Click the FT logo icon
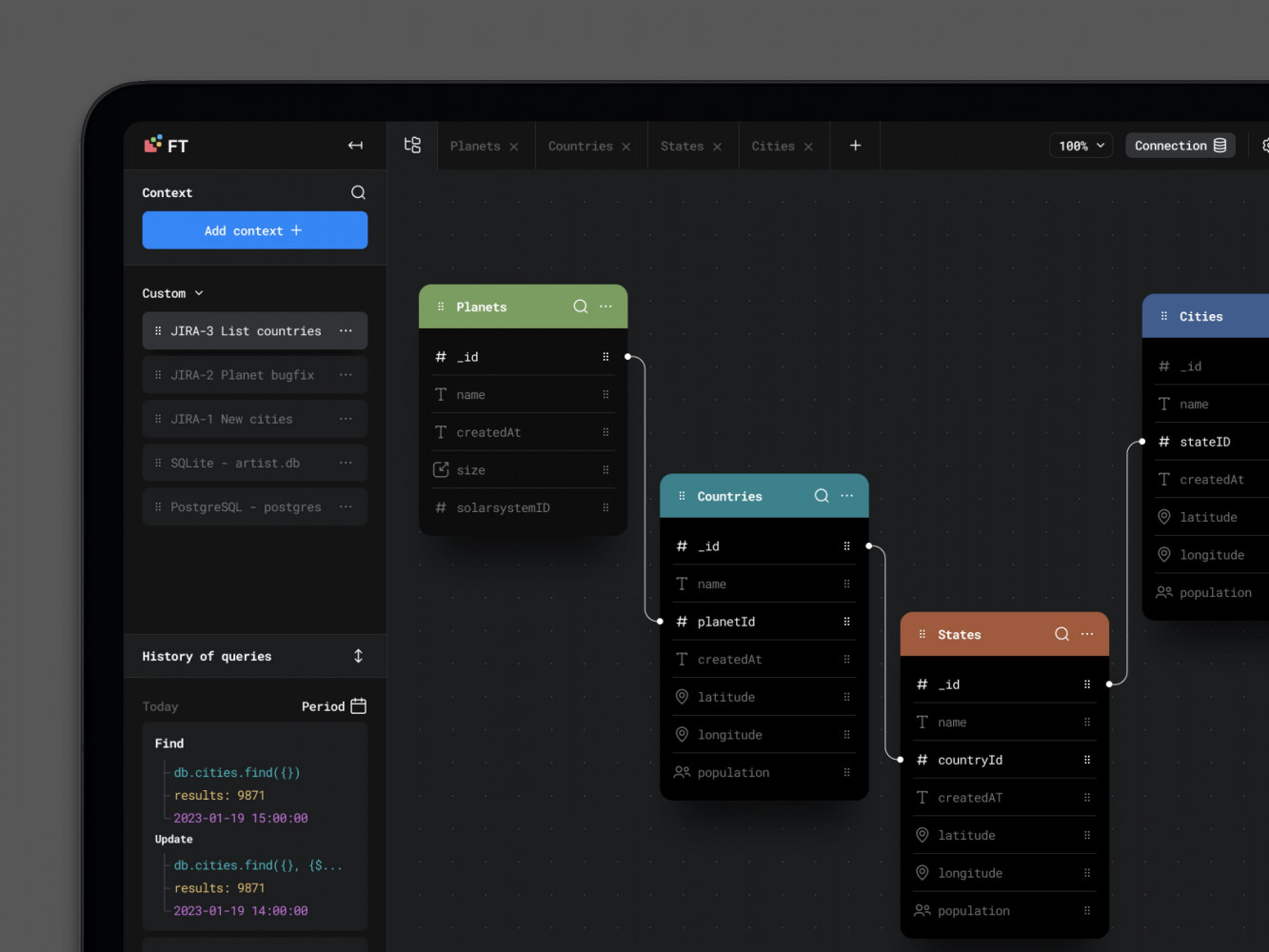This screenshot has height=952, width=1269. 153,144
